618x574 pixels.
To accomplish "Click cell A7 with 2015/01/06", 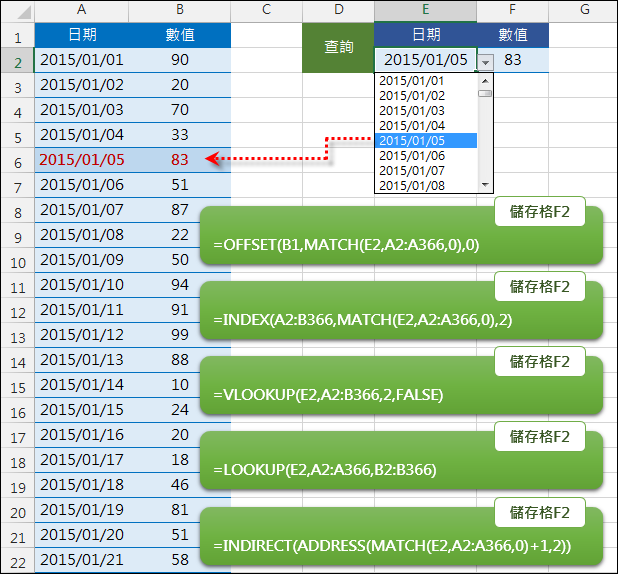I will click(x=82, y=185).
